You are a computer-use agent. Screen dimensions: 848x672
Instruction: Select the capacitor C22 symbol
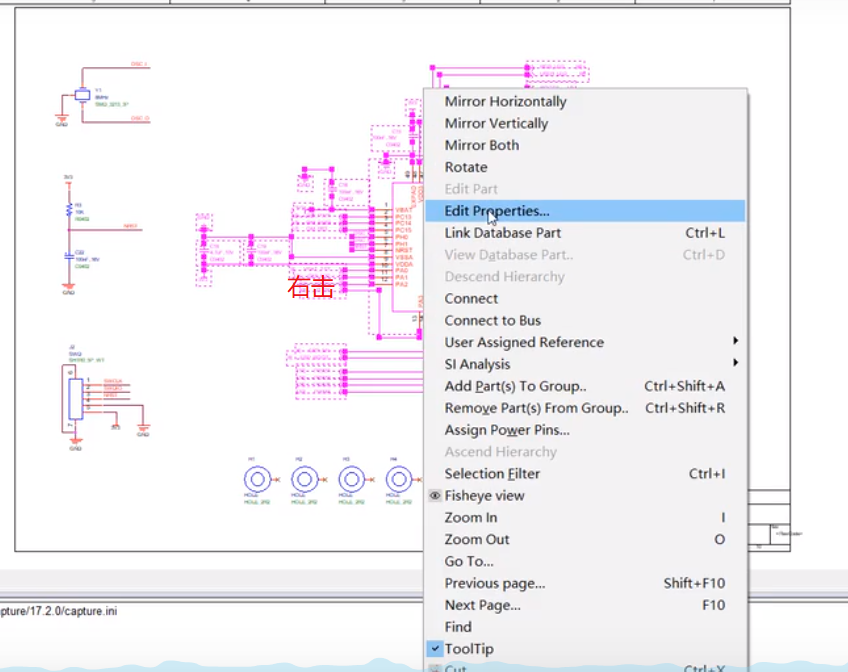[70, 256]
